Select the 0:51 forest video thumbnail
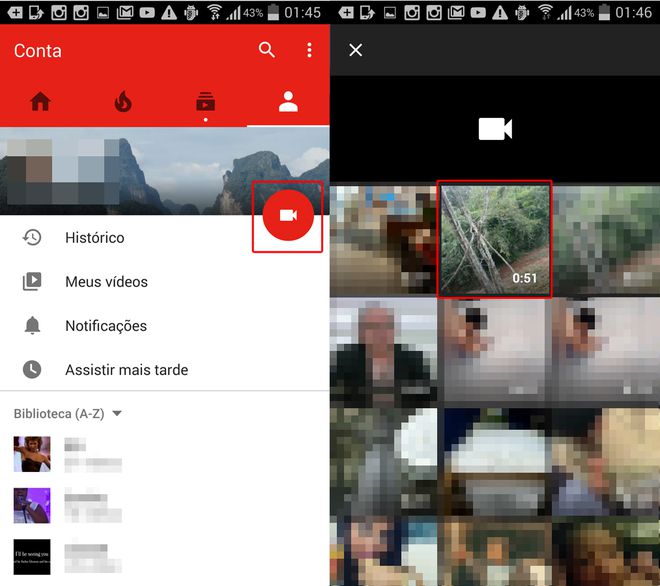 pos(495,240)
